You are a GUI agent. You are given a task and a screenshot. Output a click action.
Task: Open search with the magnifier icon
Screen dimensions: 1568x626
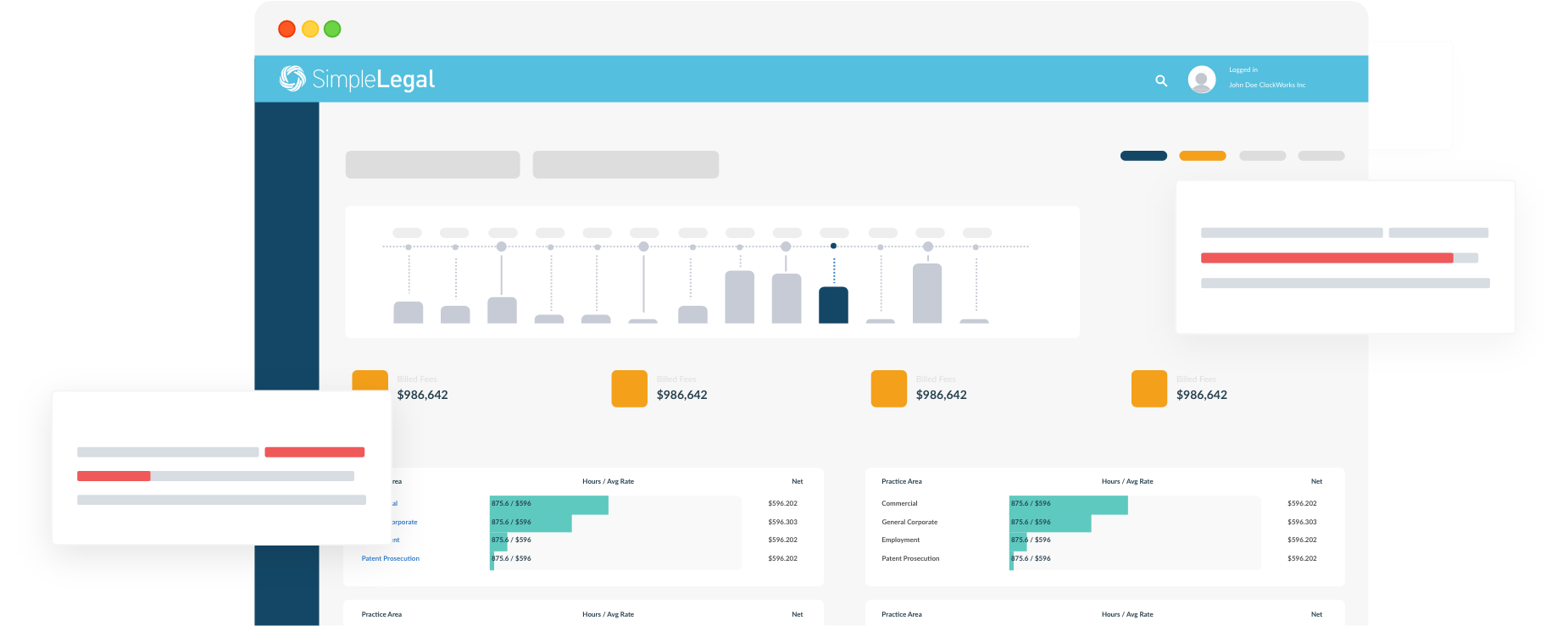pyautogui.click(x=1161, y=80)
